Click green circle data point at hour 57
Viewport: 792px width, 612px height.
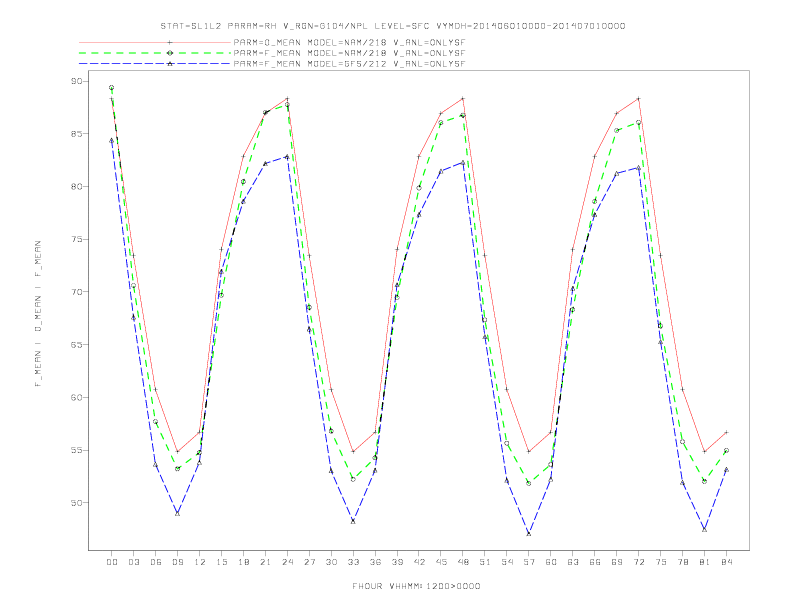tap(529, 483)
